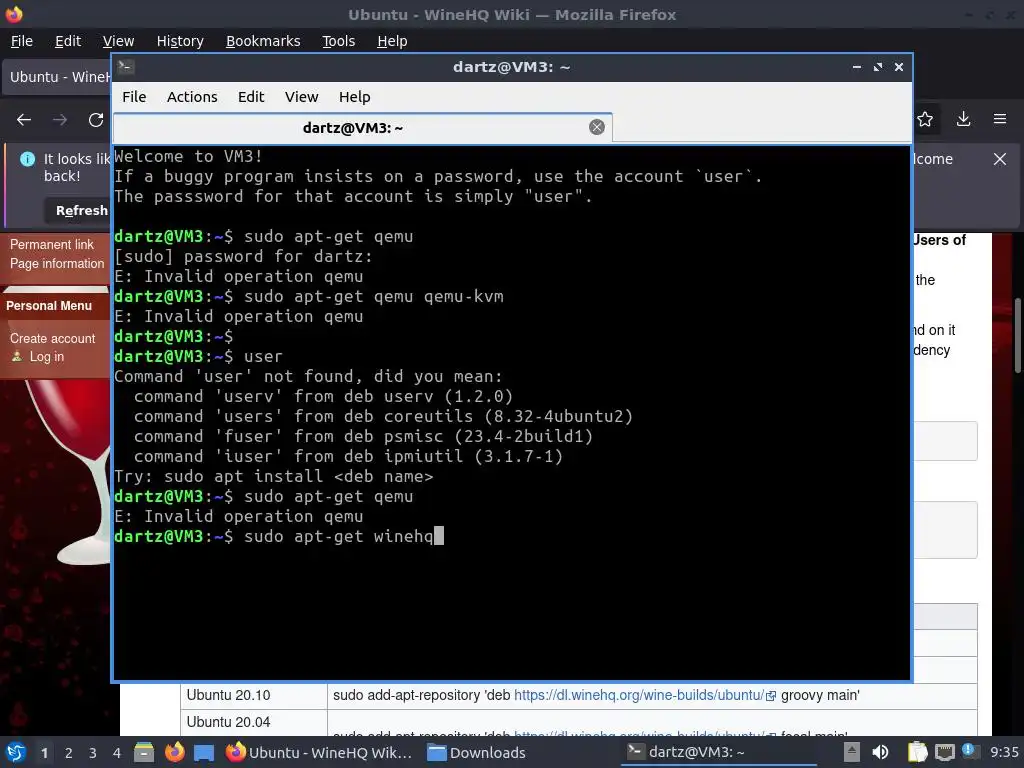The width and height of the screenshot is (1024, 768).
Task: Dismiss the Firefox notification bar
Action: point(1000,159)
